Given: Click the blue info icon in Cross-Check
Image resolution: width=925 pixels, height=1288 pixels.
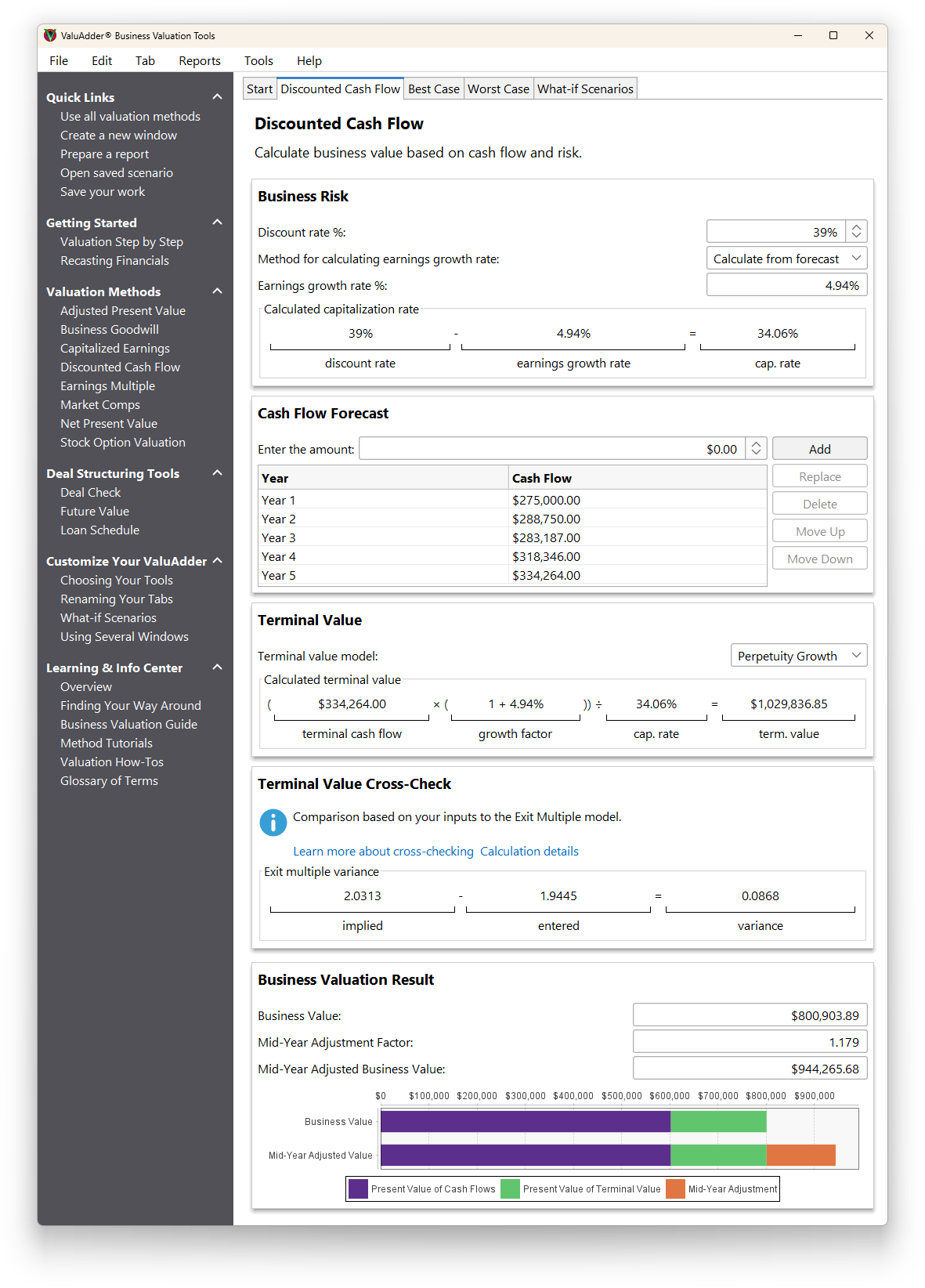Looking at the screenshot, I should coord(273,823).
